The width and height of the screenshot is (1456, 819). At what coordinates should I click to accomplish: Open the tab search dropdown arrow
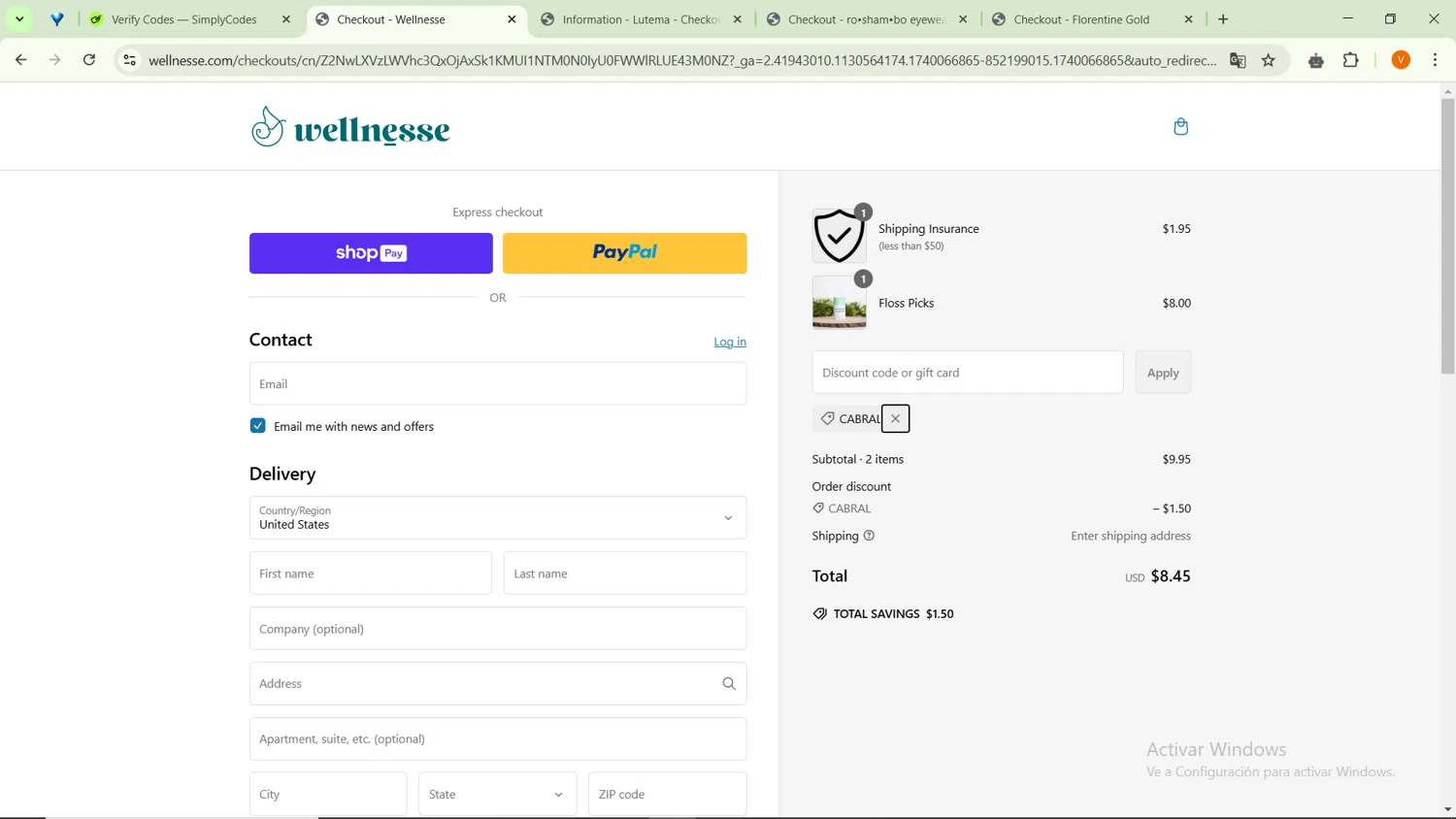[19, 19]
